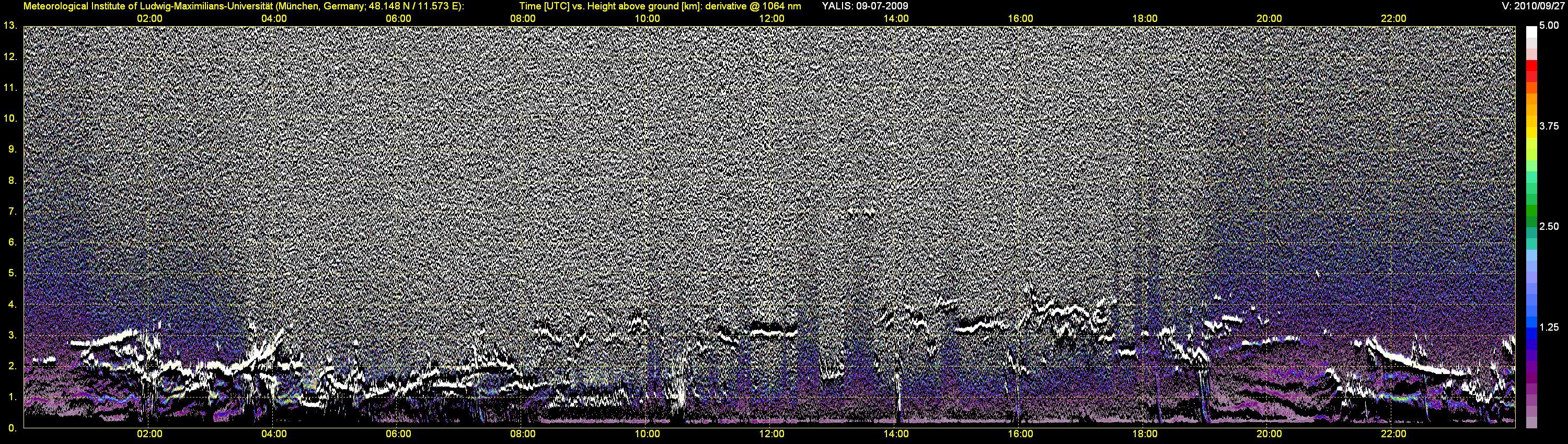
Task: Select the 'V: 2010/09/27' version label
Action: click(1531, 6)
